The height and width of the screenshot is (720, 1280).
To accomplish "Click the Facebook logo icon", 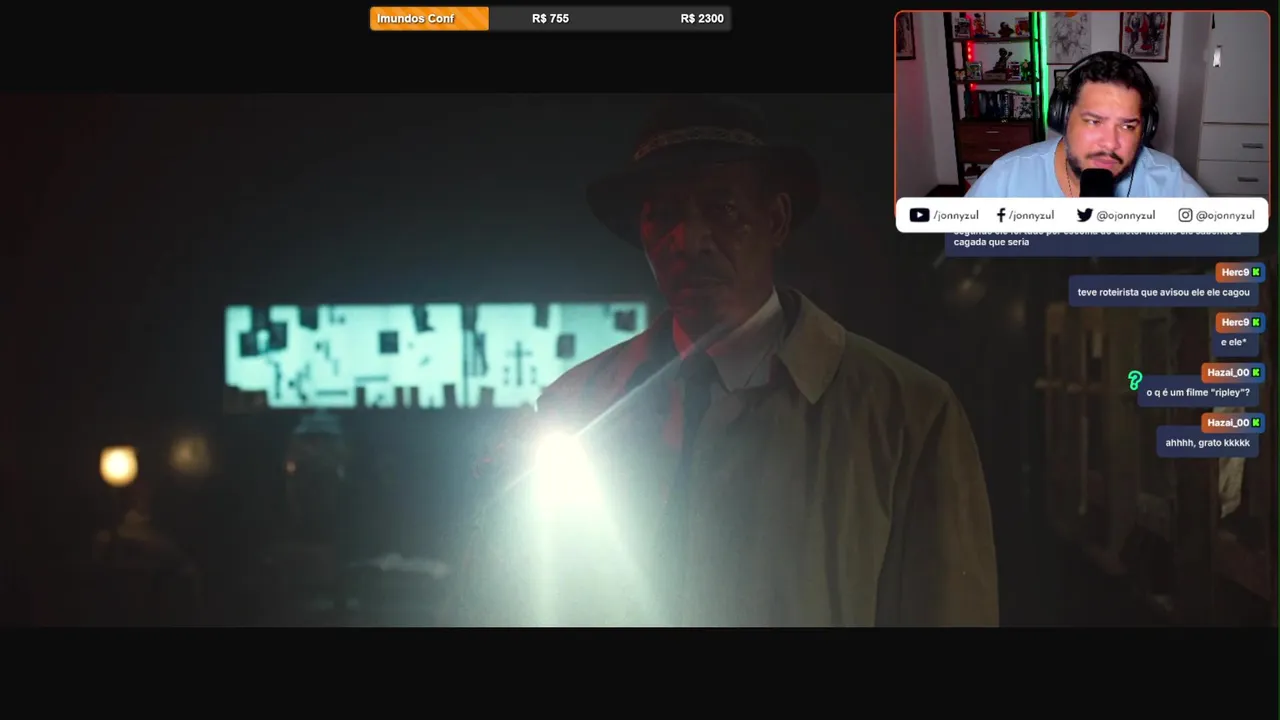I will [1001, 215].
